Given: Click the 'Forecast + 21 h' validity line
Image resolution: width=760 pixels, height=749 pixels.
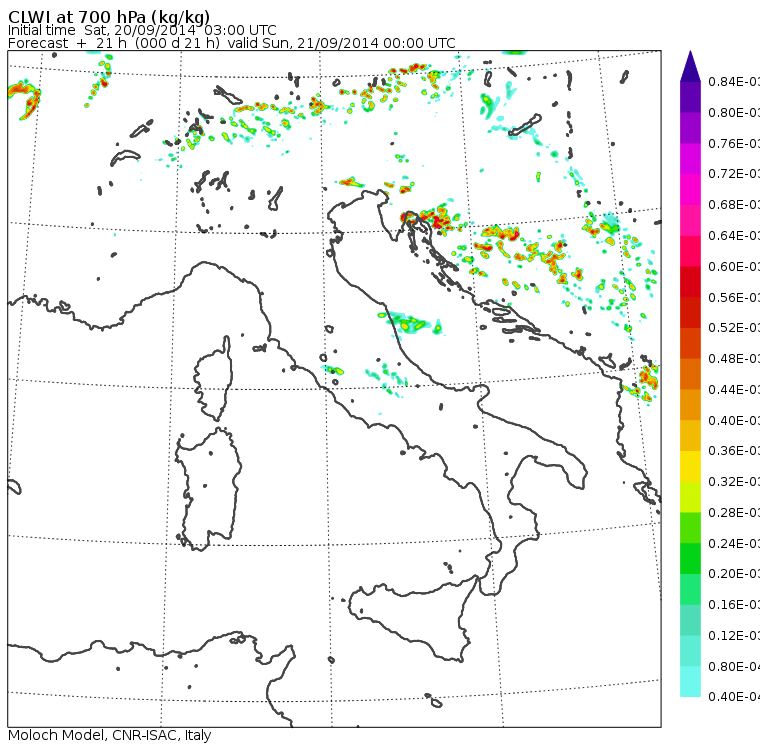Looking at the screenshot, I should click(x=232, y=43).
